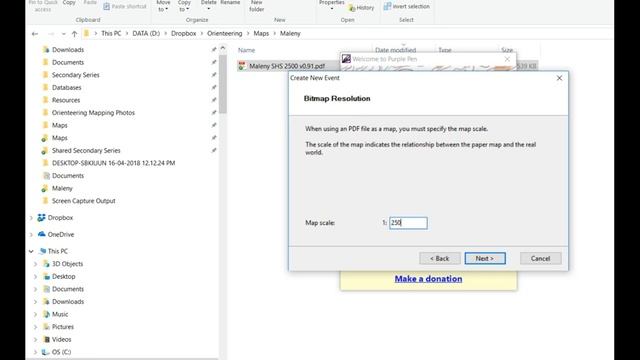Open Shared Secondary Series folder

[x=86, y=151]
